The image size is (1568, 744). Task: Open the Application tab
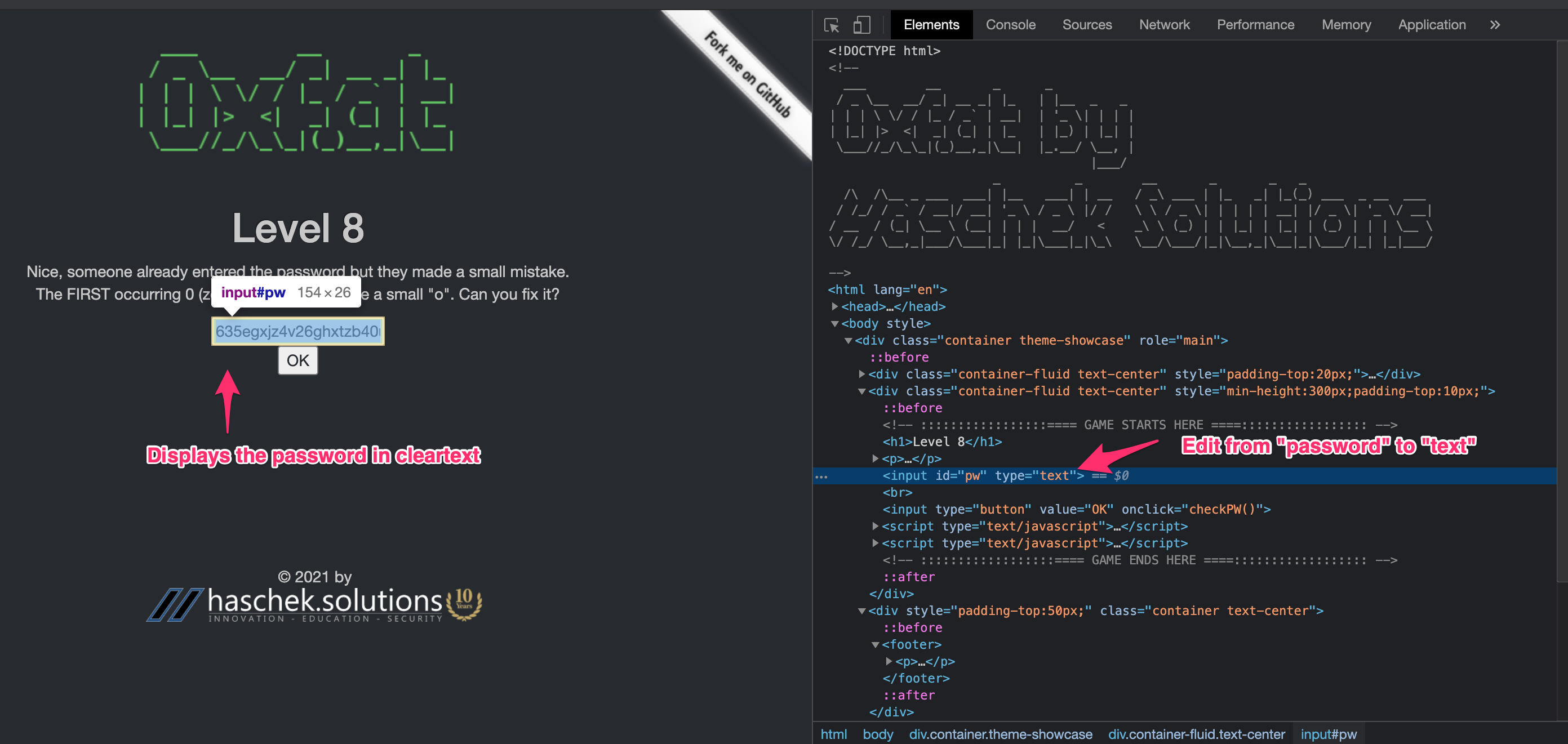[1431, 25]
